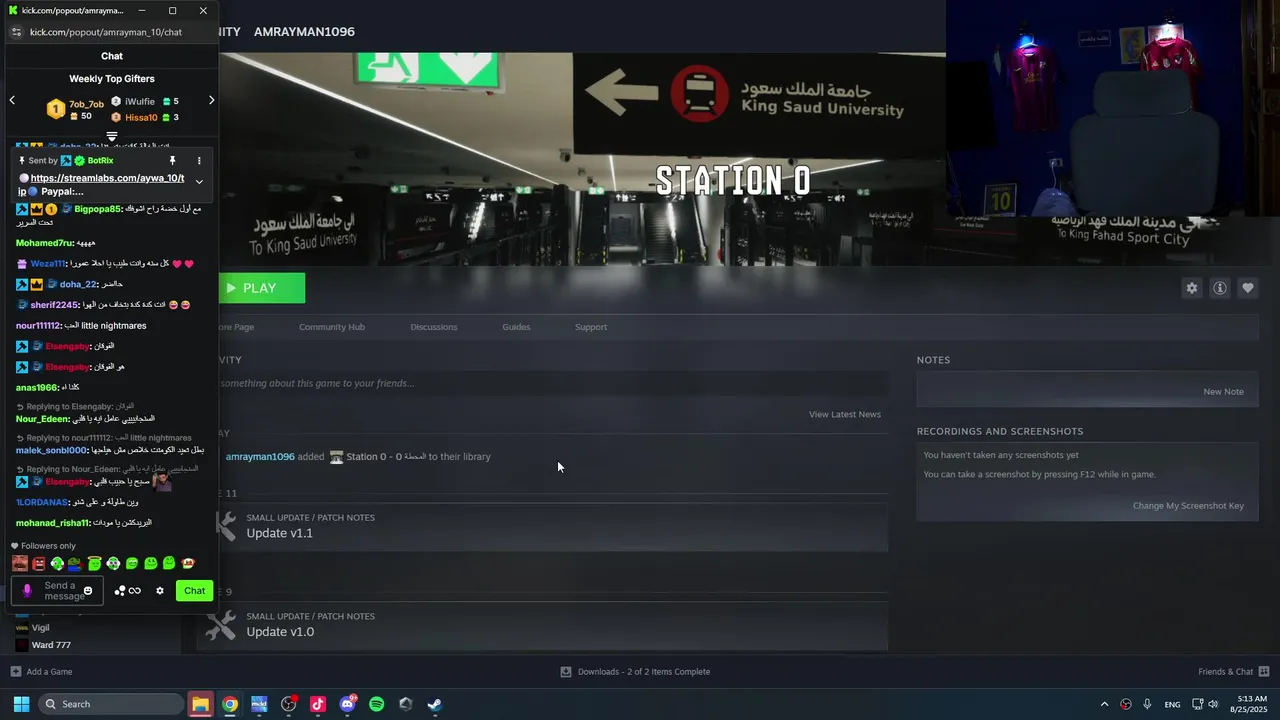Open site info icon in address bar
Screen dimensions: 1280x720
click(16, 32)
